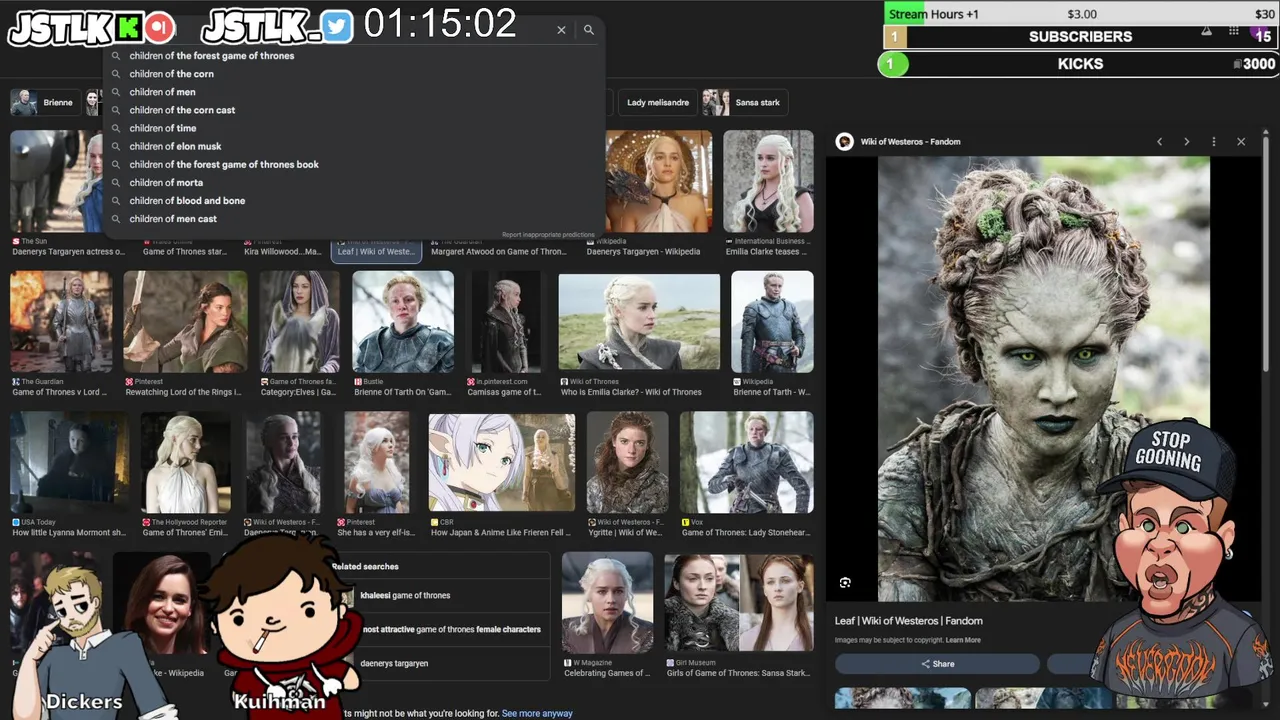Search inside image with Google Lens icon
This screenshot has width=1280, height=720.
(845, 583)
